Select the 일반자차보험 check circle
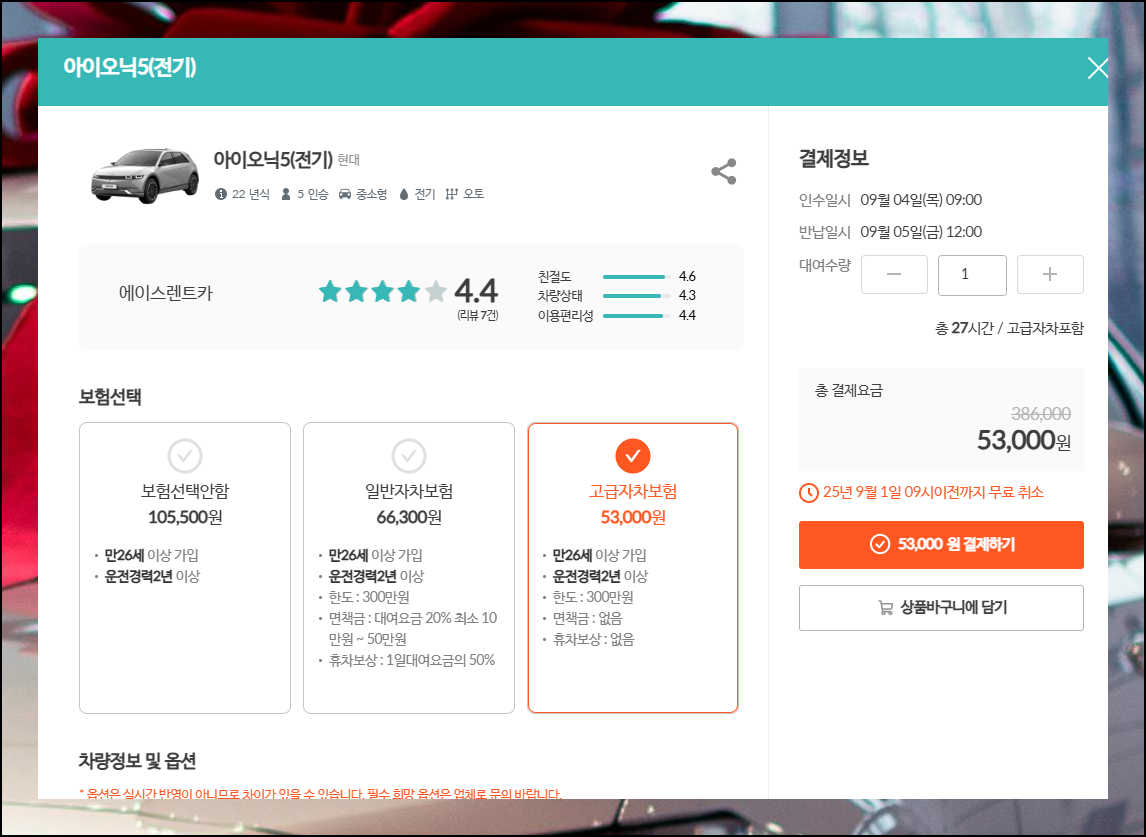The height and width of the screenshot is (837, 1146). point(409,456)
